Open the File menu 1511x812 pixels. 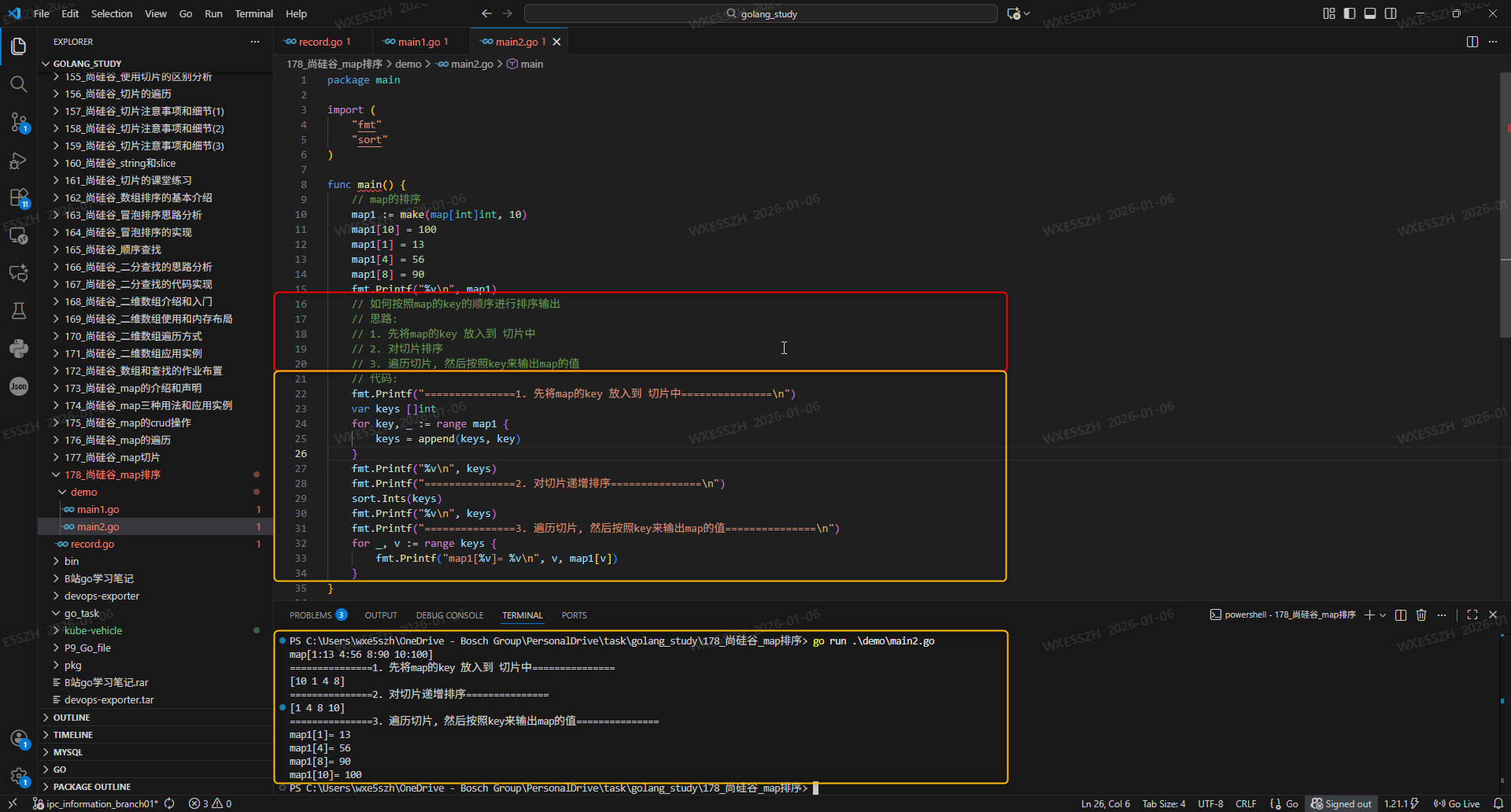click(x=42, y=13)
